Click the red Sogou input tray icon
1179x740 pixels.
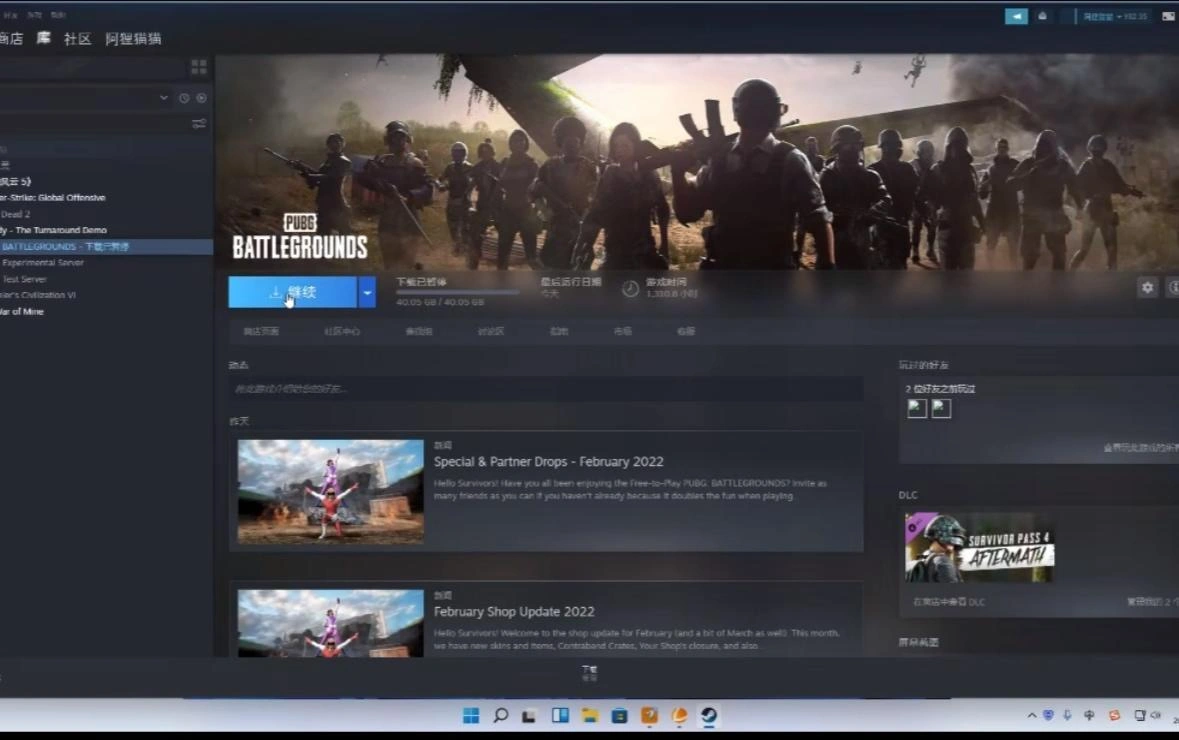1115,715
